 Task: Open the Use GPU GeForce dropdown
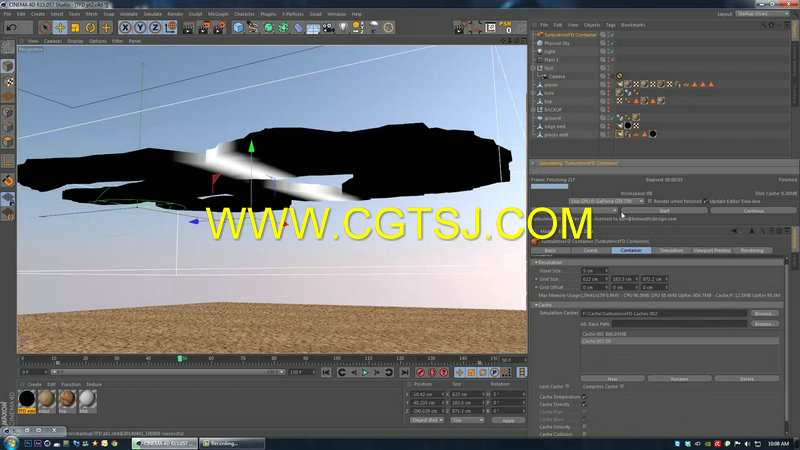click(607, 202)
